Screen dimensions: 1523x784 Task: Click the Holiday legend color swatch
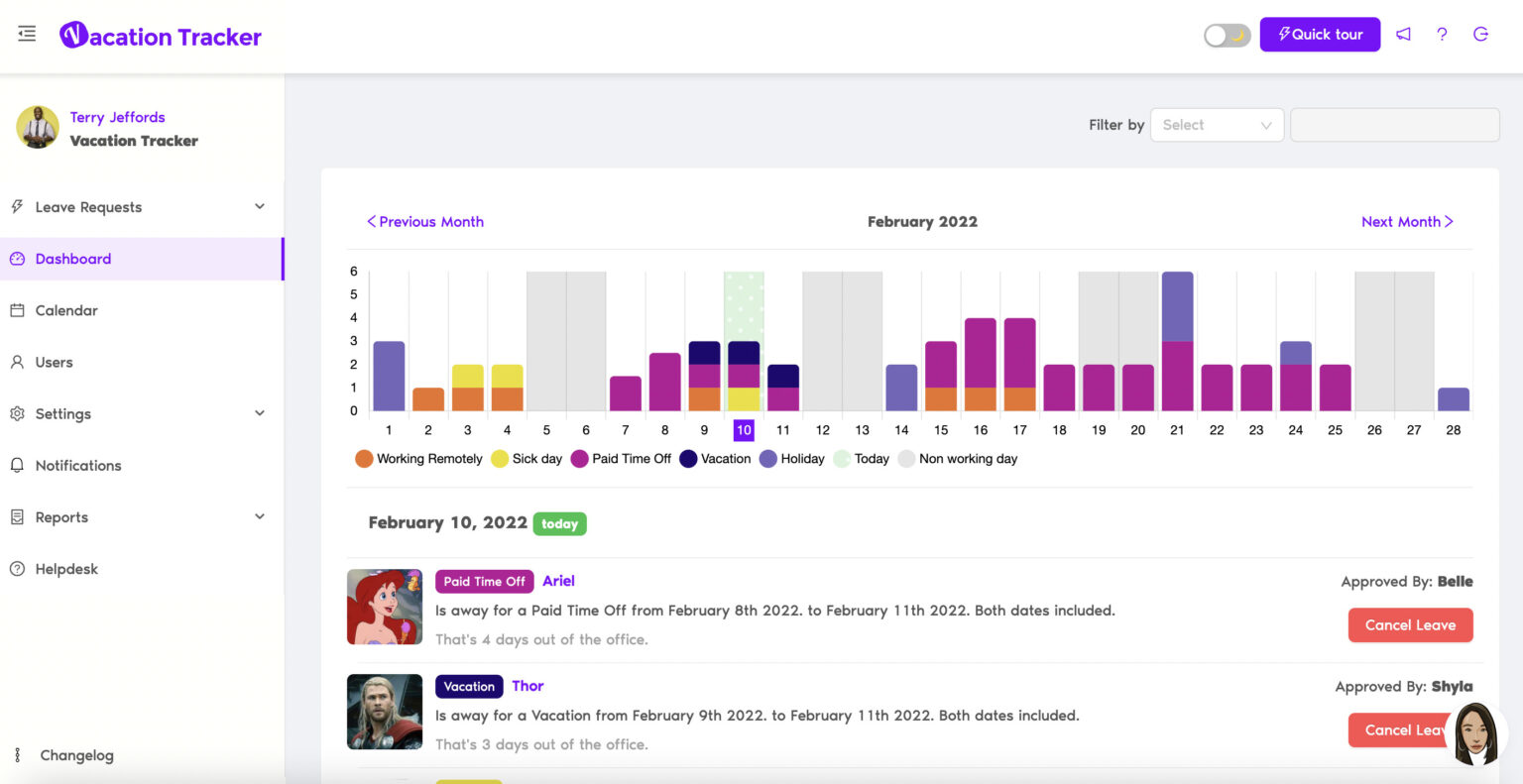point(767,459)
